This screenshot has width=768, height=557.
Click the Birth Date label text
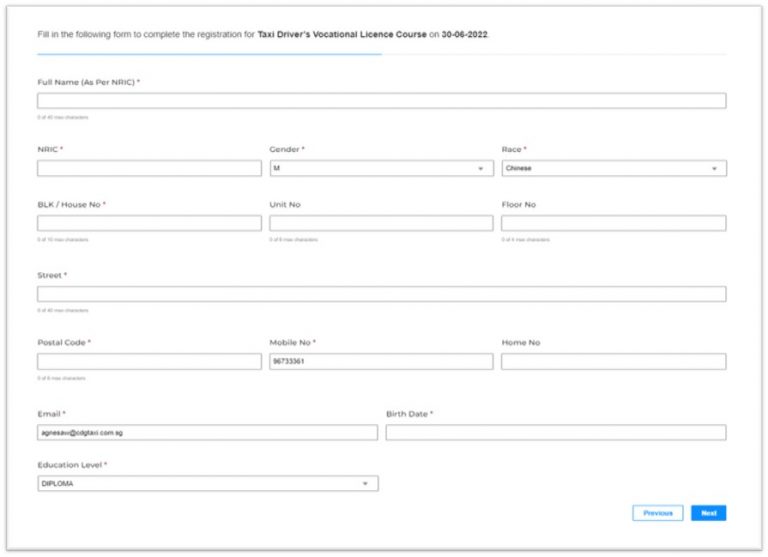click(407, 413)
